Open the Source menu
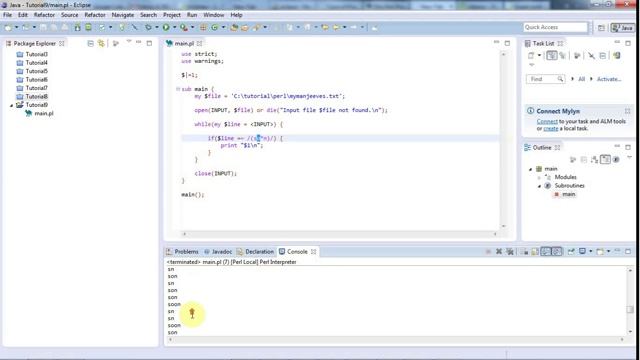640x360 pixels. click(69, 15)
